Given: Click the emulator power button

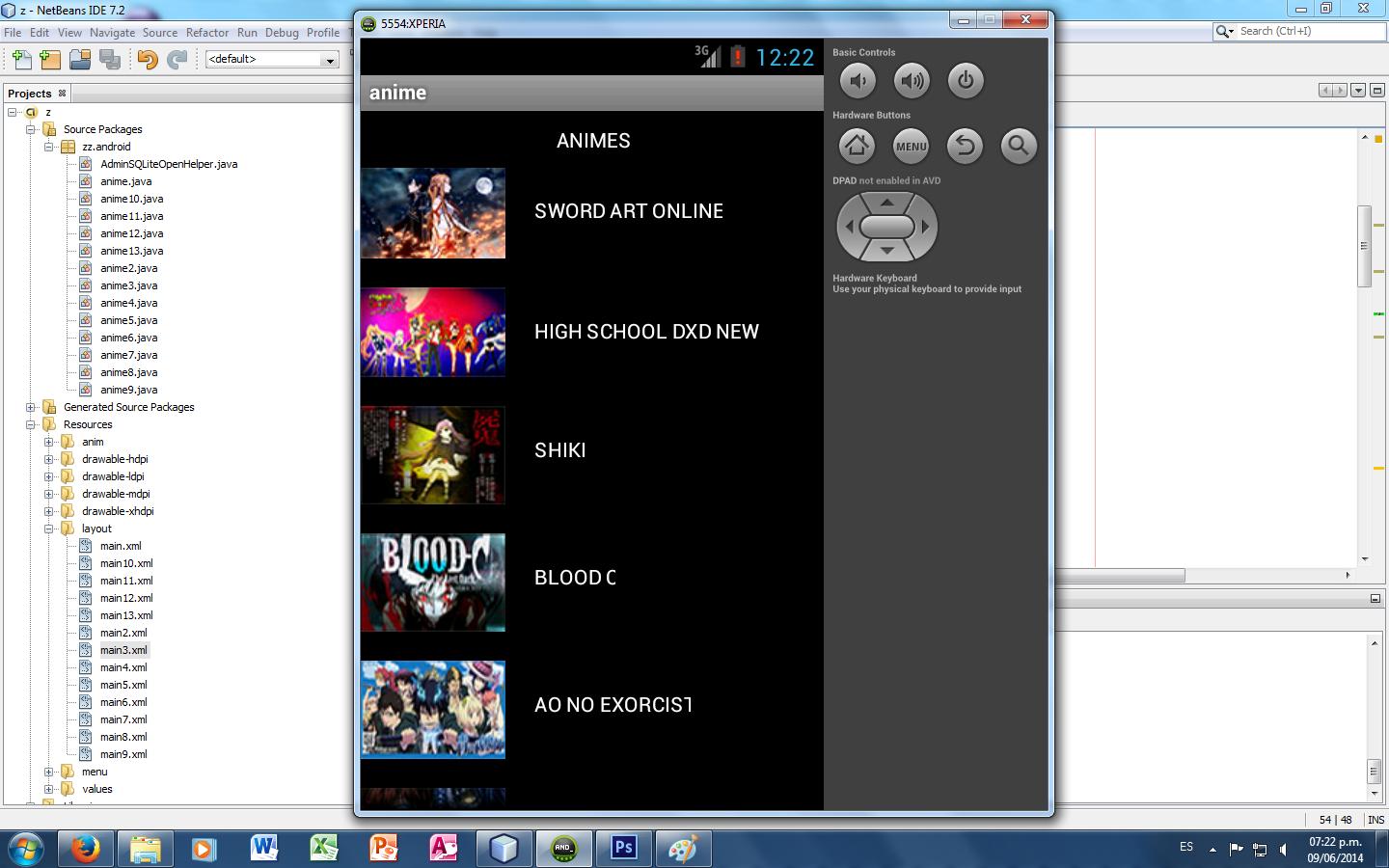Looking at the screenshot, I should [965, 81].
